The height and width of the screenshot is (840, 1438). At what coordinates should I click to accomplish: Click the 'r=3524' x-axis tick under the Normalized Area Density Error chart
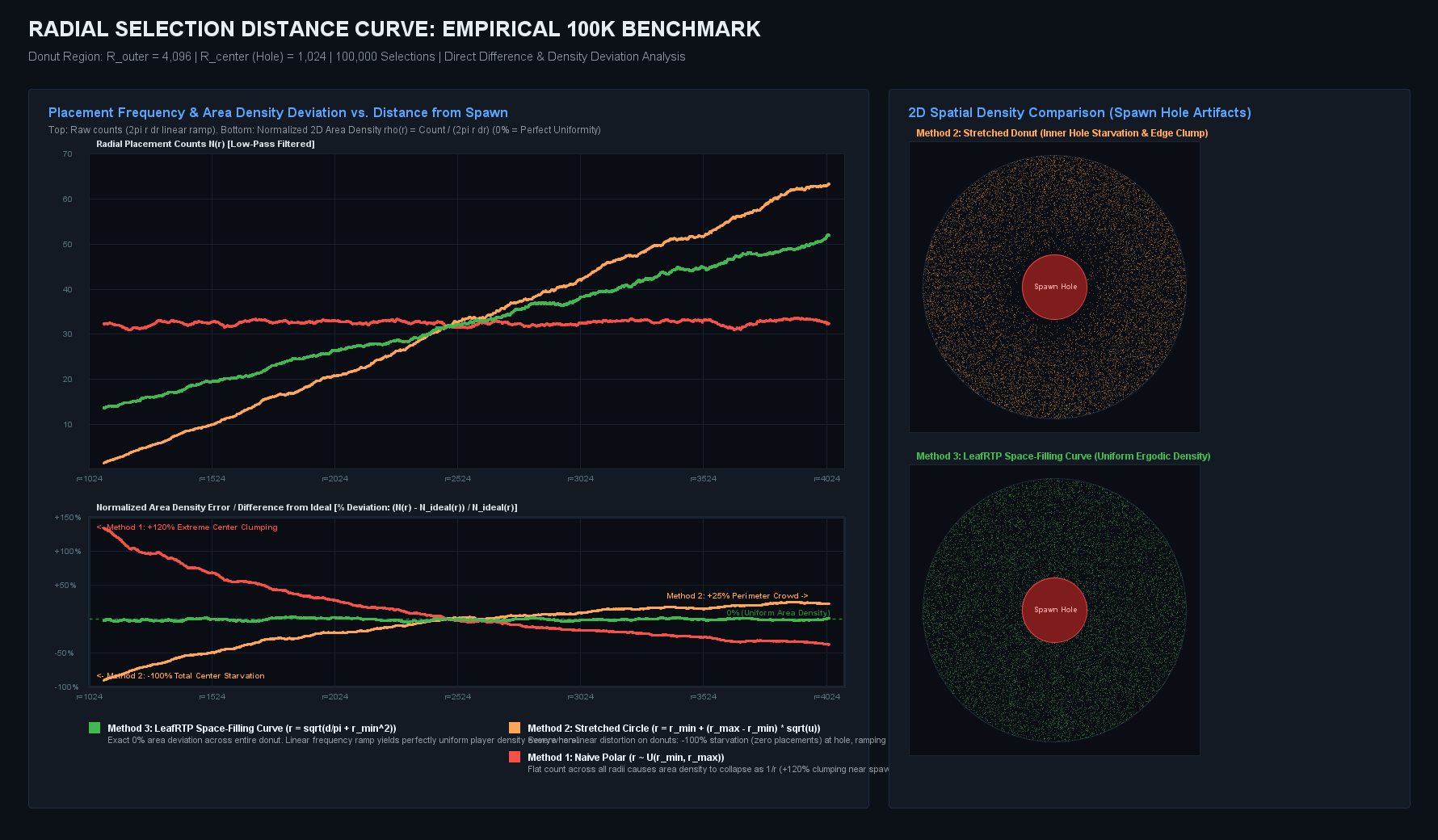coord(704,697)
